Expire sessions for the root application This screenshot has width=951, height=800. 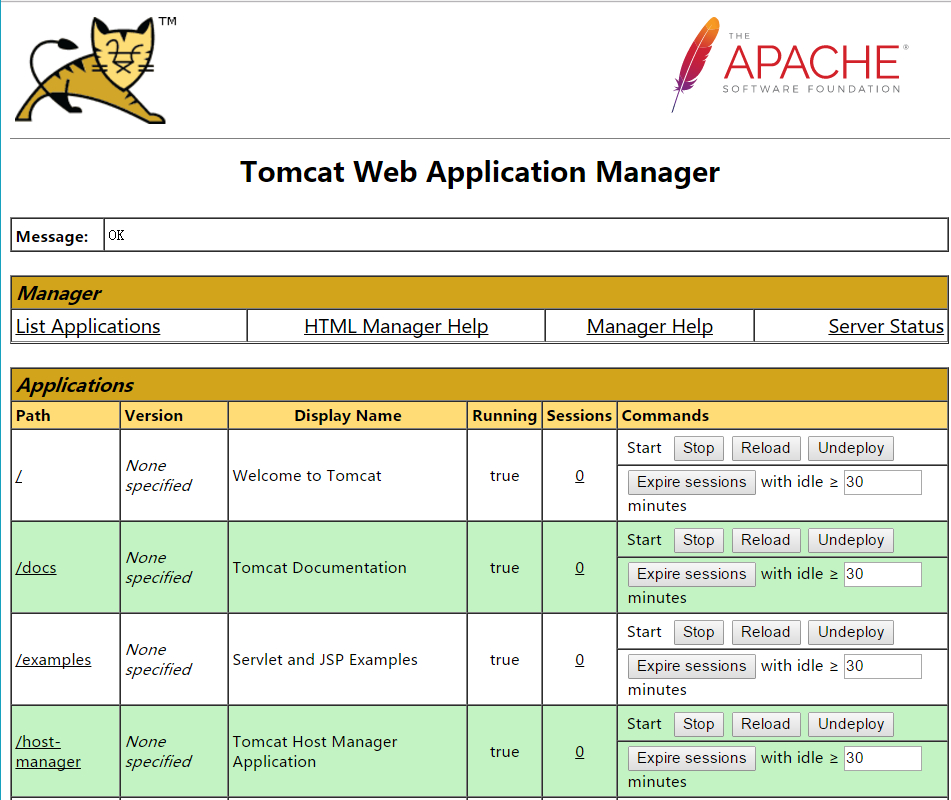(691, 482)
